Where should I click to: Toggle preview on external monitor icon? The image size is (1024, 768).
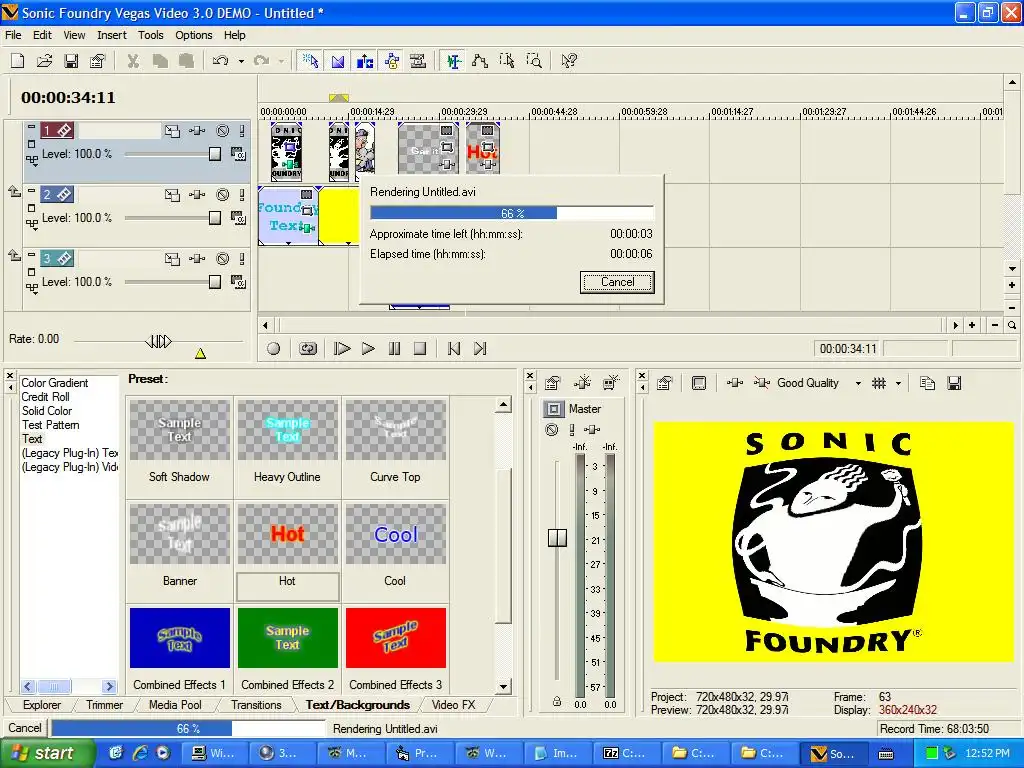(x=699, y=383)
